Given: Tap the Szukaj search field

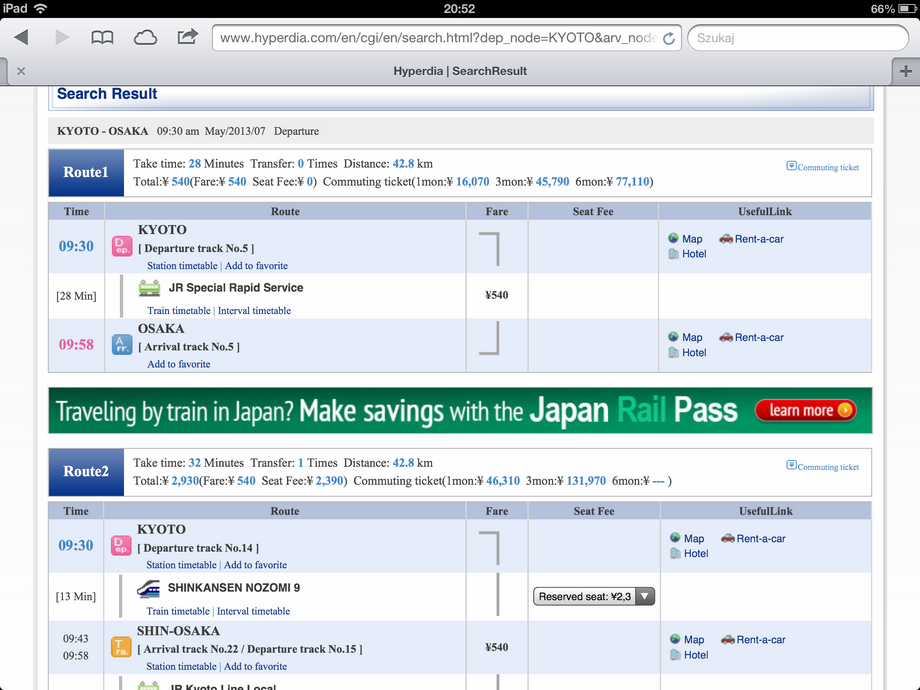Looking at the screenshot, I should [x=797, y=38].
